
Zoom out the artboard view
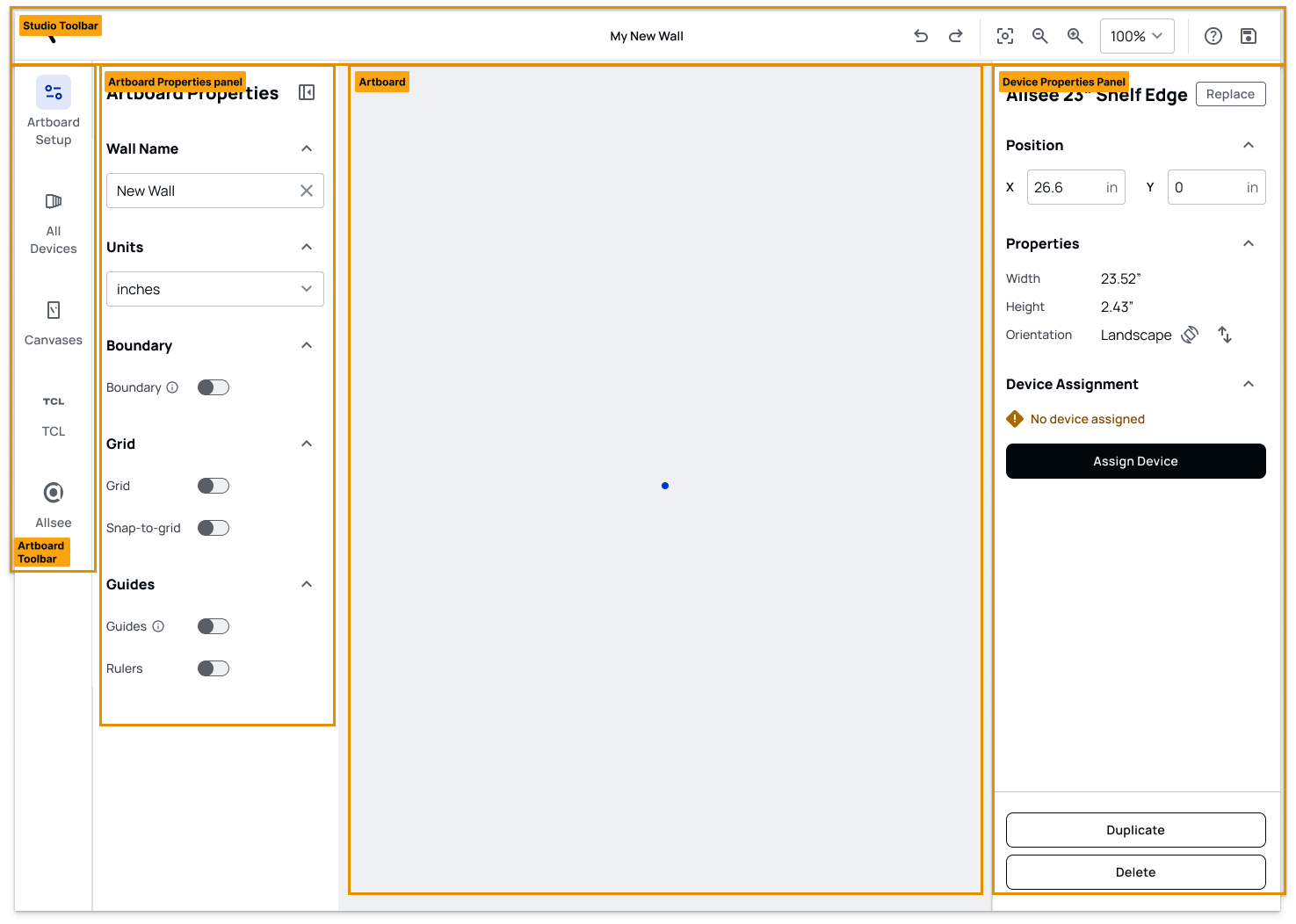(x=1040, y=36)
